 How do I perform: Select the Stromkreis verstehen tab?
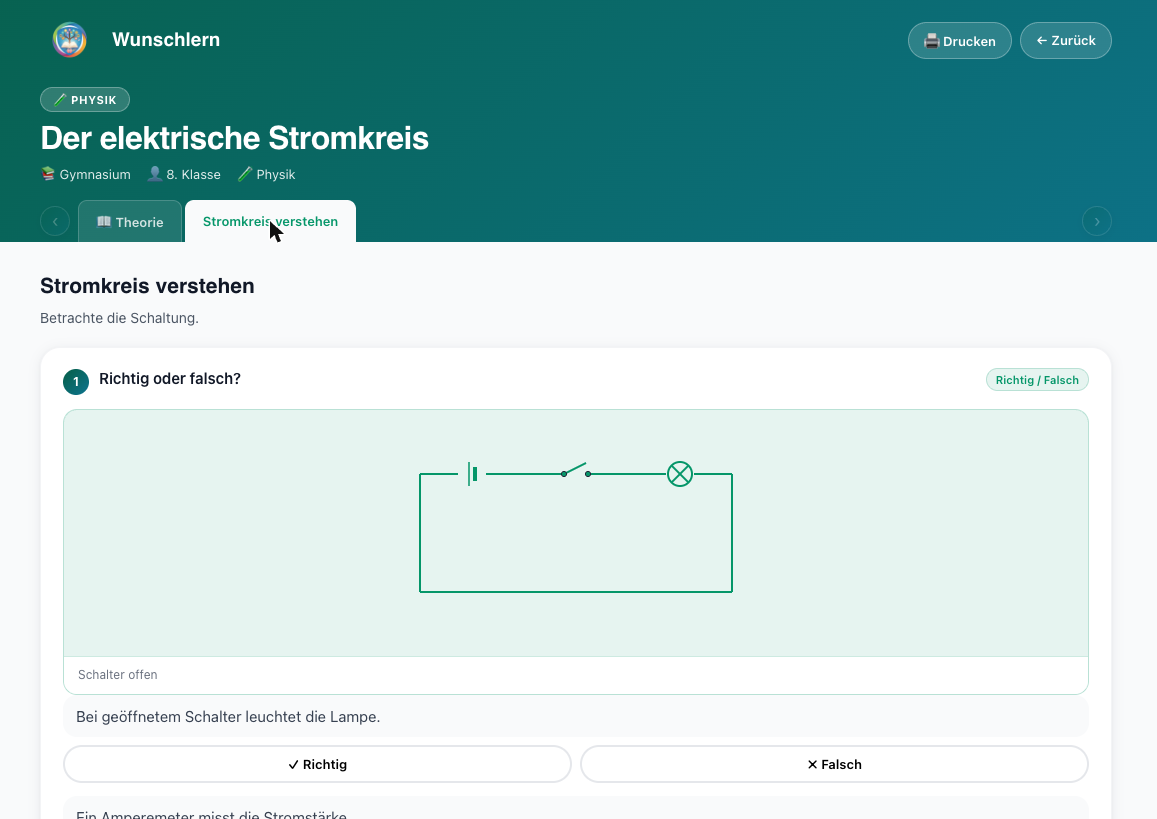tap(270, 221)
